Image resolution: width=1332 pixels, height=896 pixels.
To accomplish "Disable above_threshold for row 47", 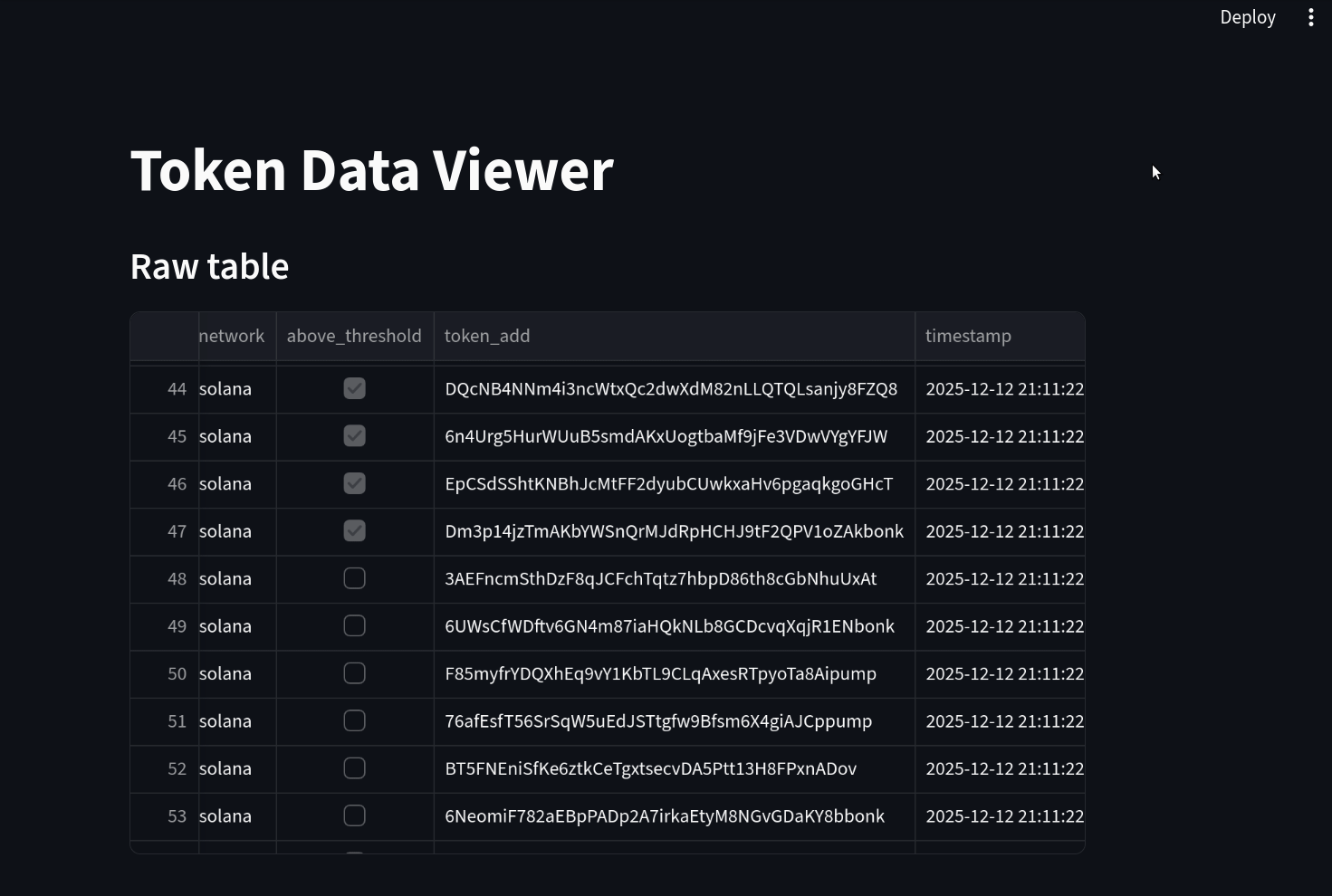I will (354, 531).
